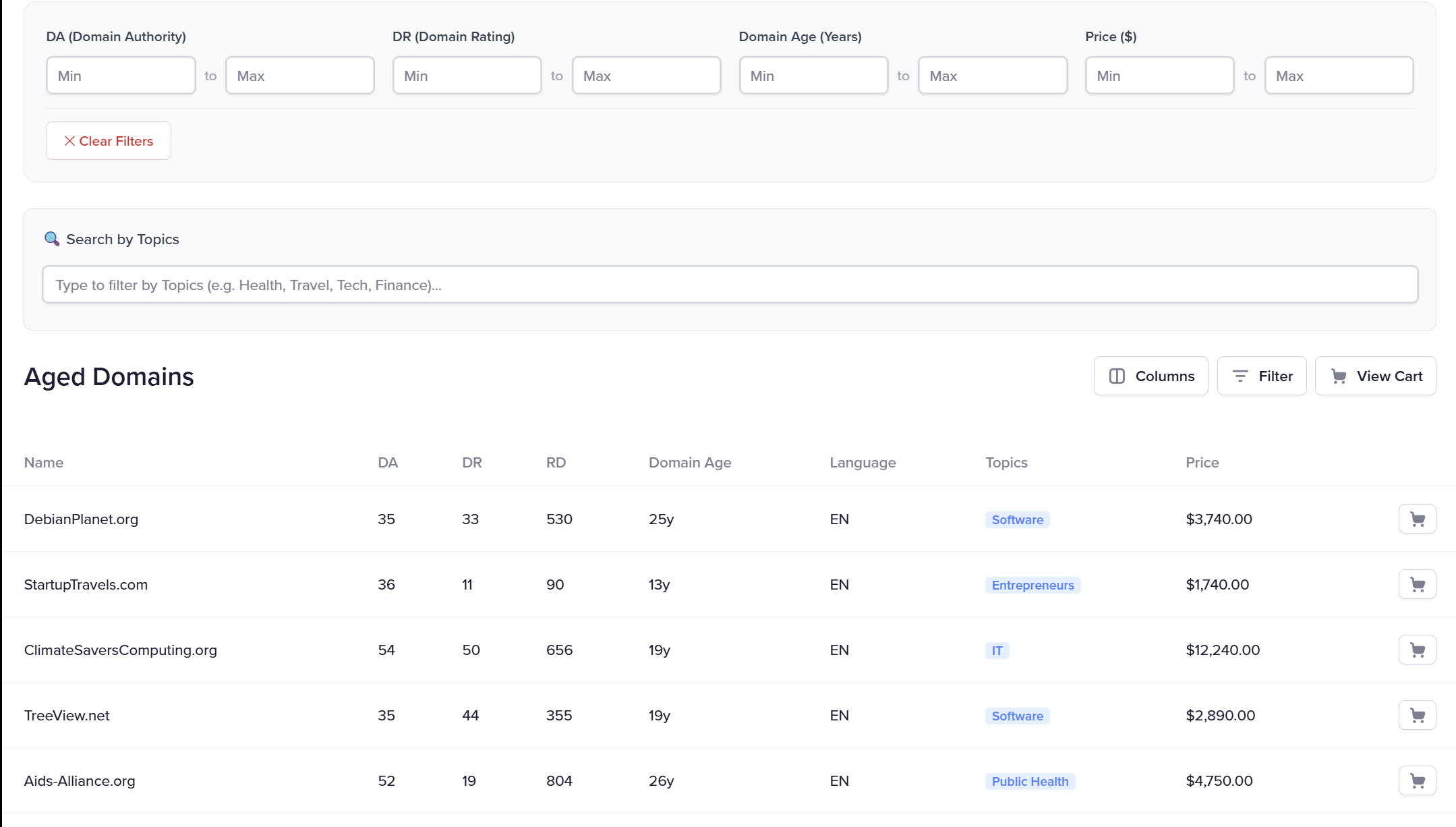Add DebianPlanet.org to cart
1456x827 pixels.
click(x=1417, y=519)
